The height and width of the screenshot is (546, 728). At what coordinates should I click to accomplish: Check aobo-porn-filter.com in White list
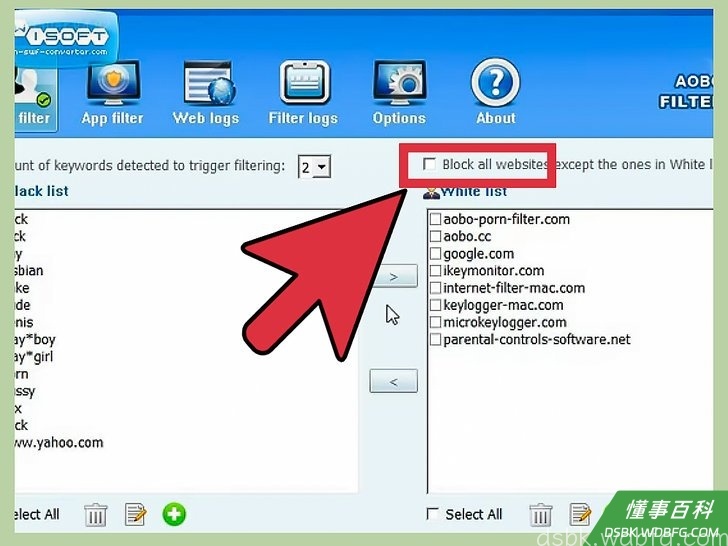(435, 219)
